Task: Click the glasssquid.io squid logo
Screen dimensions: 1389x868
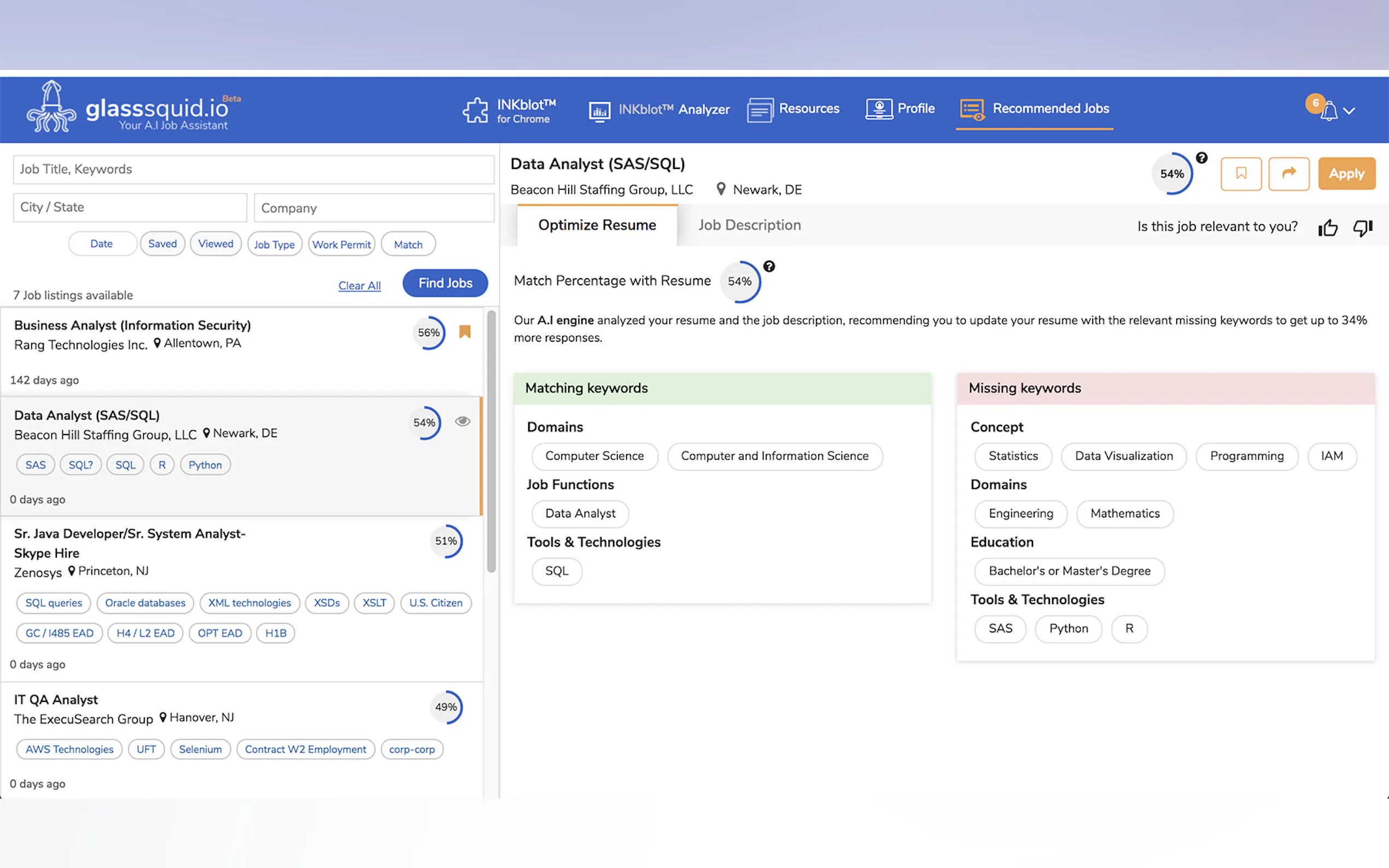Action: tap(51, 107)
